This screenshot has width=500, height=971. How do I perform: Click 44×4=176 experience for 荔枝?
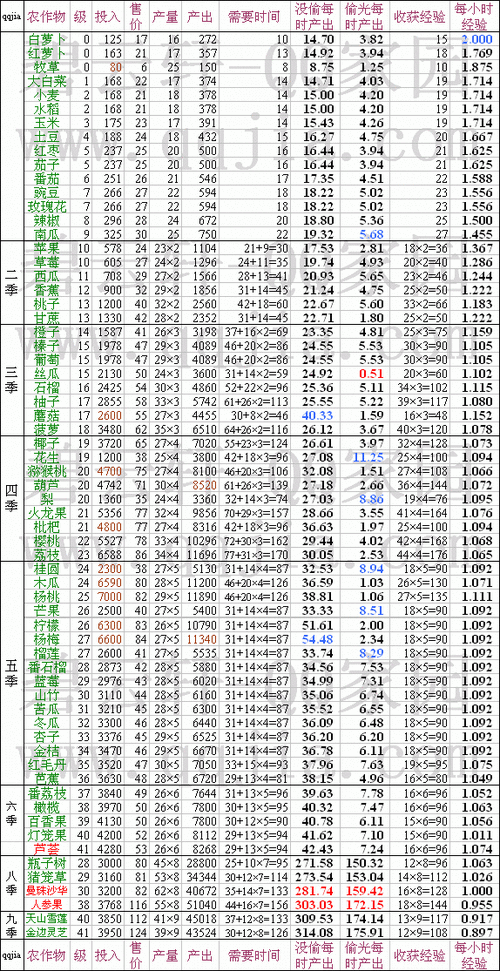coord(424,553)
